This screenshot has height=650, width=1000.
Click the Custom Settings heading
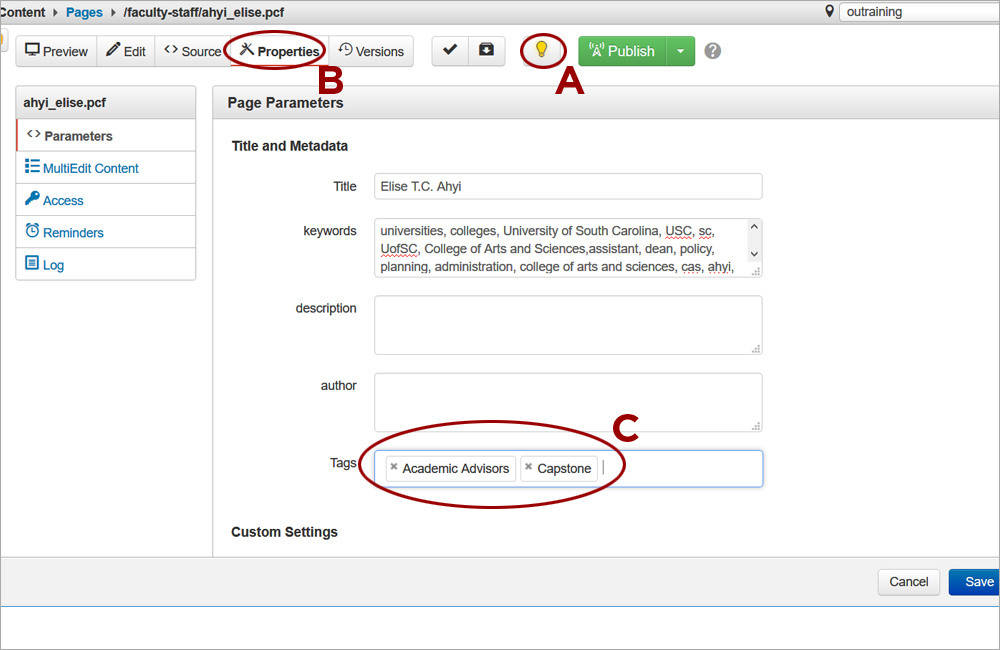pyautogui.click(x=284, y=532)
